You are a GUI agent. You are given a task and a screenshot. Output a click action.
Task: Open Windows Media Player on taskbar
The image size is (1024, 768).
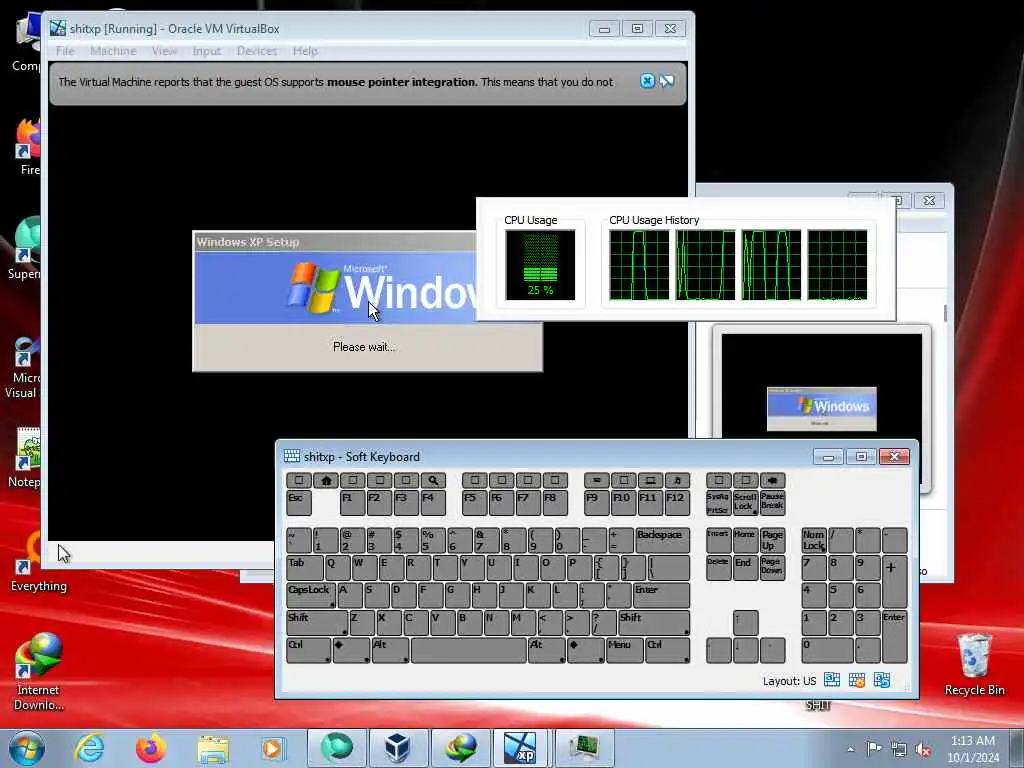coord(273,748)
